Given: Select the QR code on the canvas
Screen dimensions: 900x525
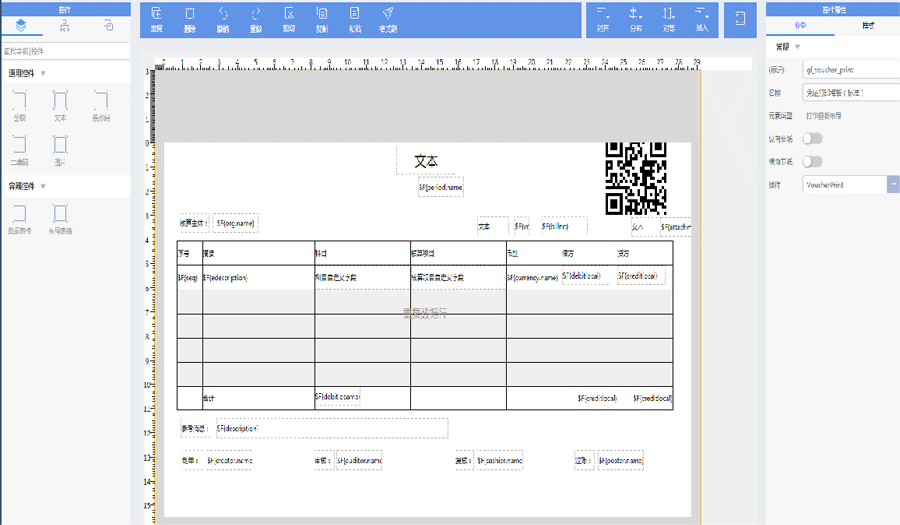Looking at the screenshot, I should pyautogui.click(x=636, y=178).
